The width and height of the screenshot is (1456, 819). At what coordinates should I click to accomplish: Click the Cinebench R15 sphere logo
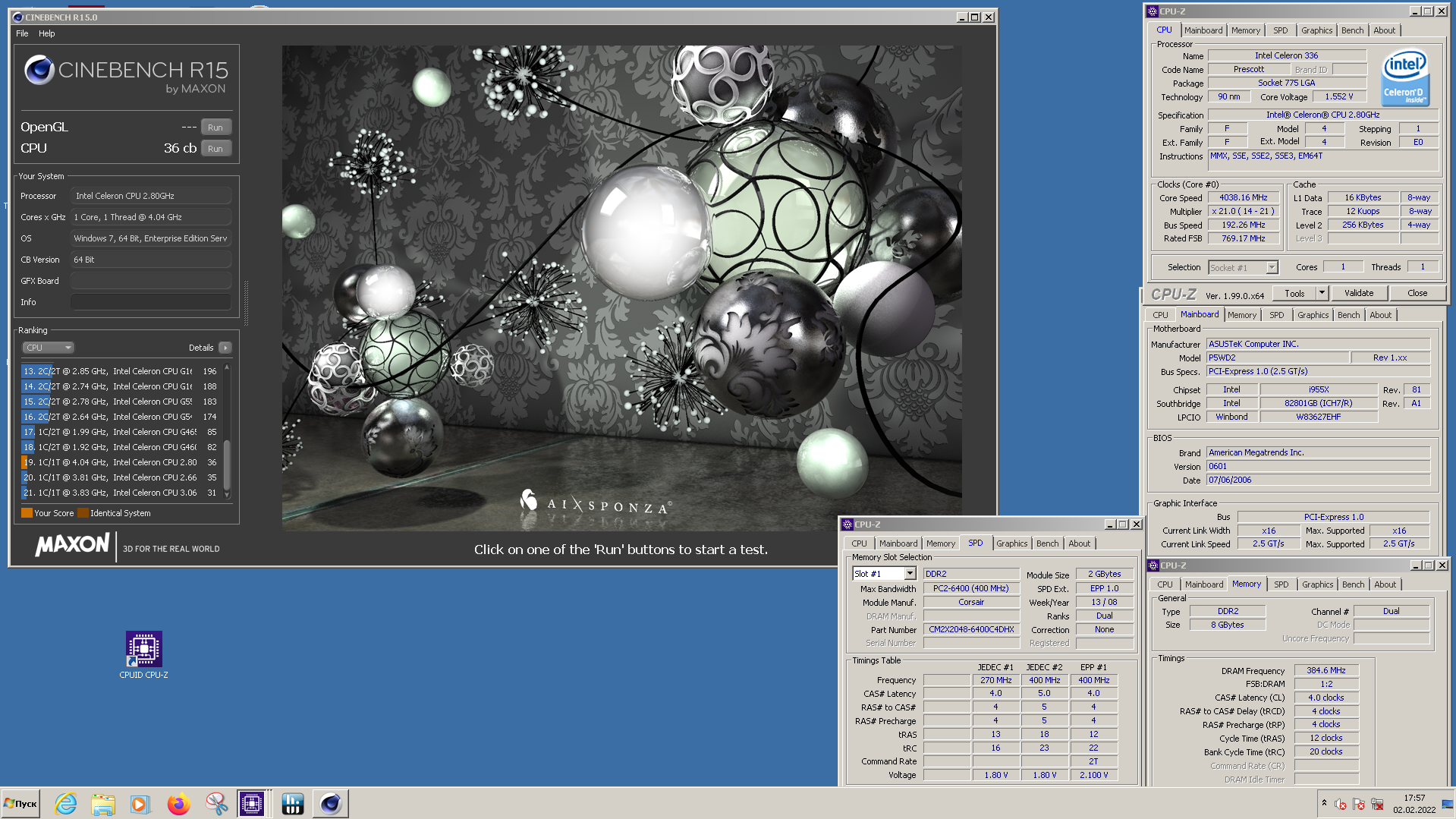(x=39, y=70)
